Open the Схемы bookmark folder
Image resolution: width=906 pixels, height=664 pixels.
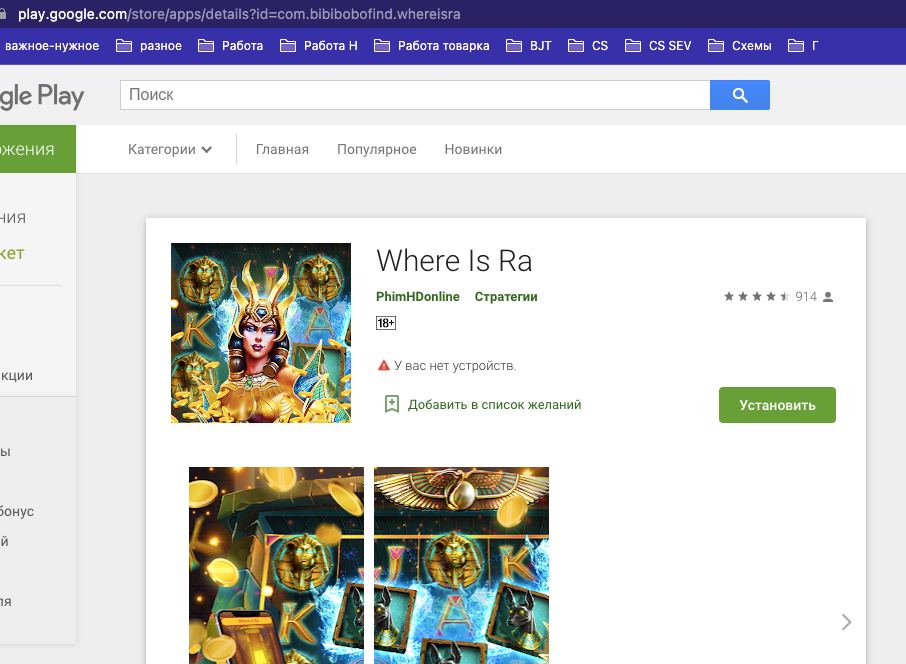coord(740,46)
